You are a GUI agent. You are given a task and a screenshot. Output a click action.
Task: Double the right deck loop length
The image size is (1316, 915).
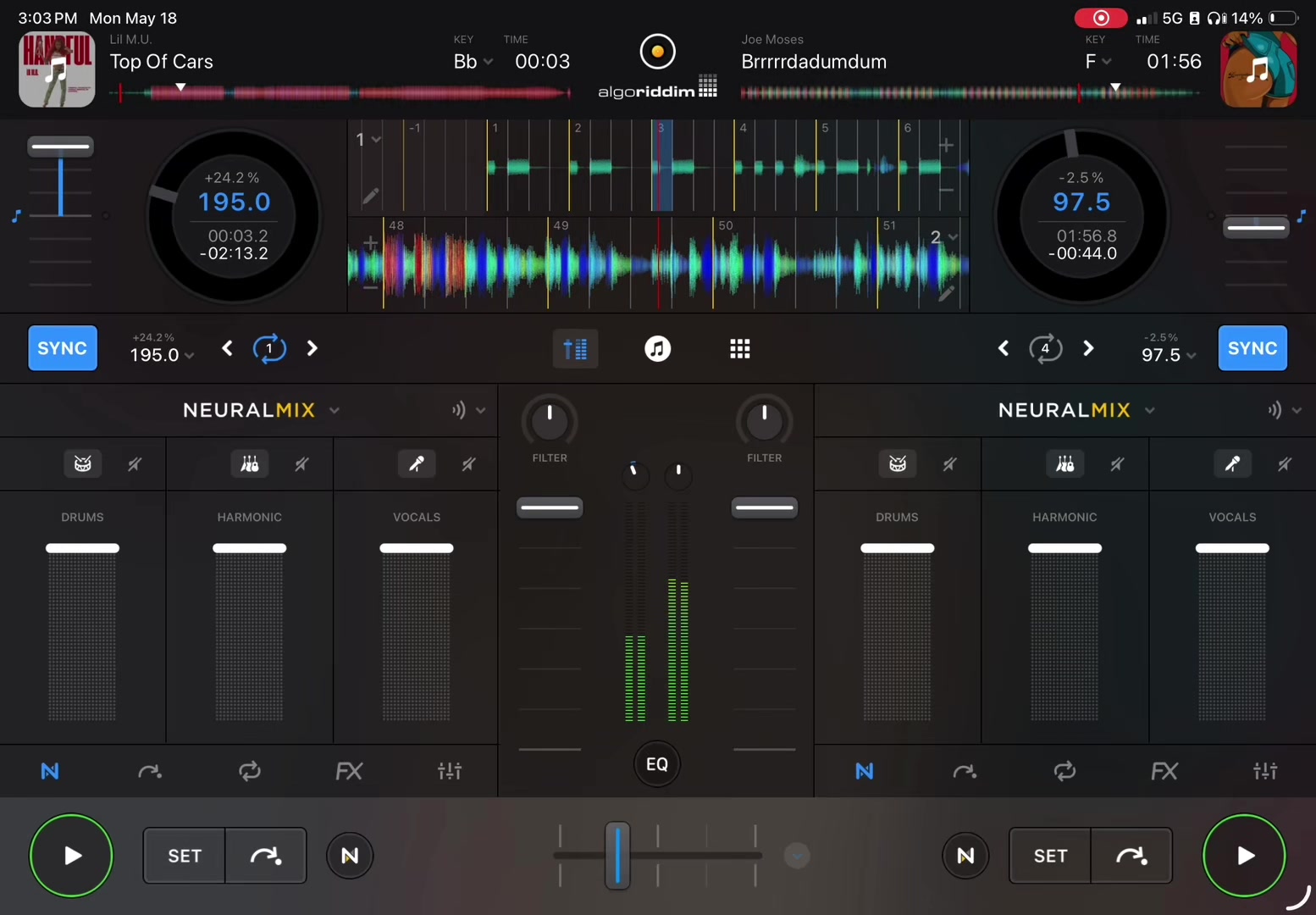pyautogui.click(x=1088, y=348)
